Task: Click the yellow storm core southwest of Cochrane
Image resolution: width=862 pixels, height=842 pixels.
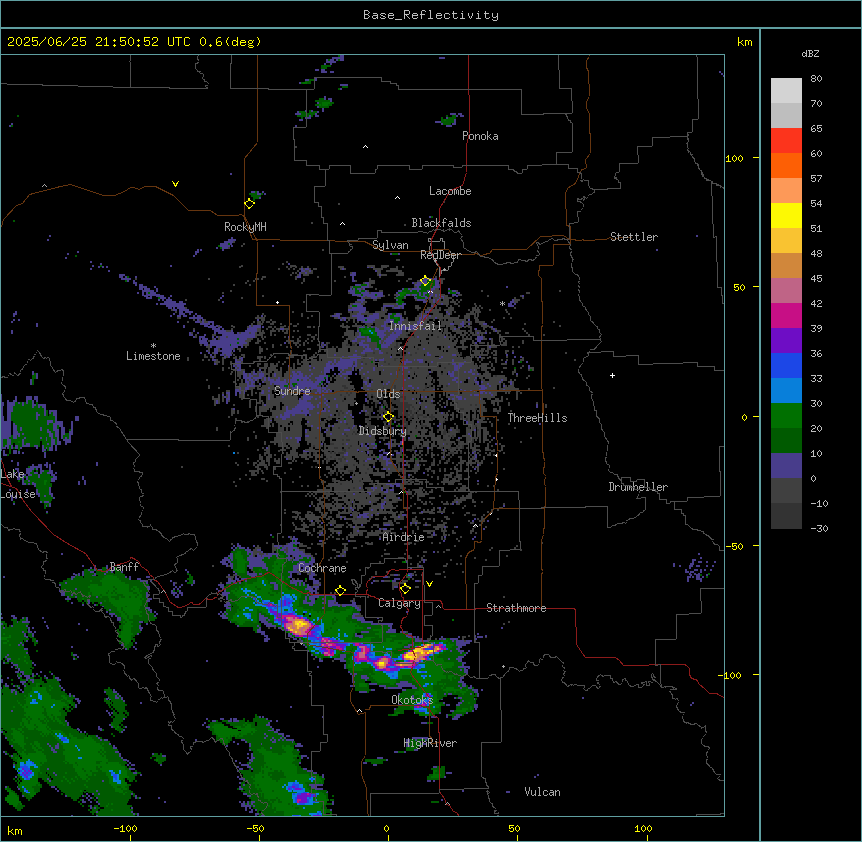Action: coord(300,625)
